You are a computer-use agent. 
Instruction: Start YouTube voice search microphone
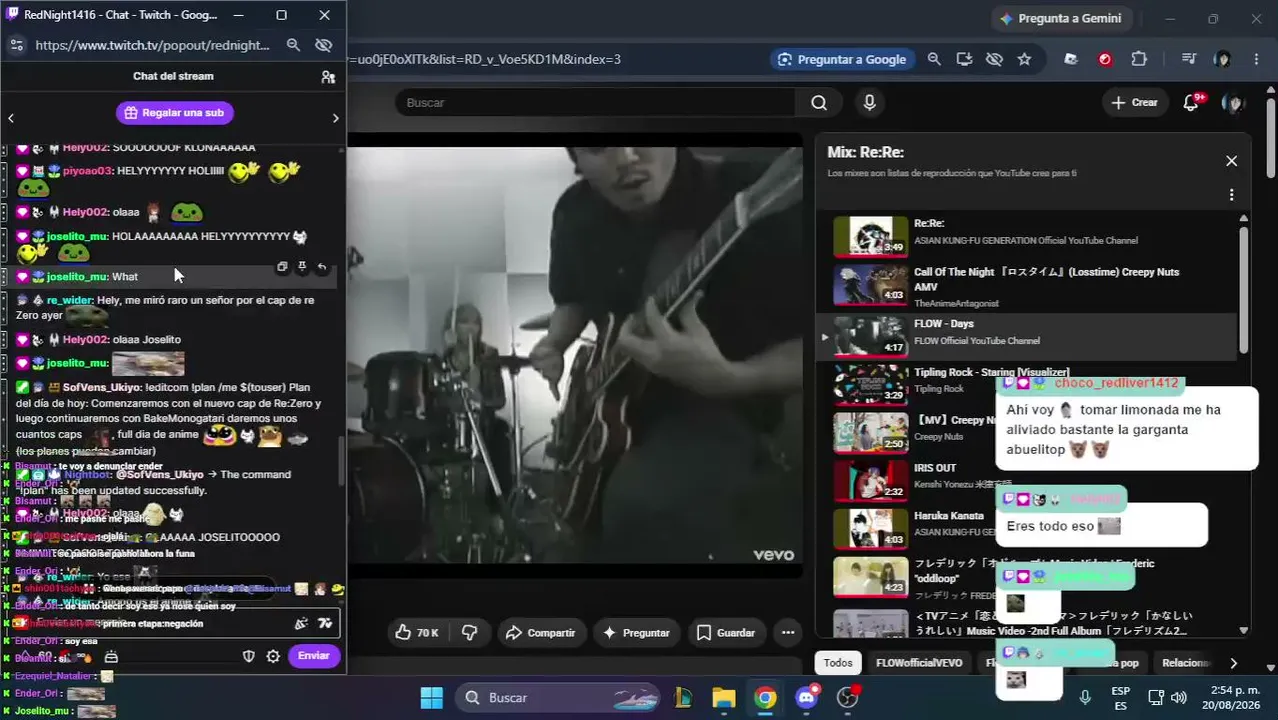pyautogui.click(x=869, y=103)
